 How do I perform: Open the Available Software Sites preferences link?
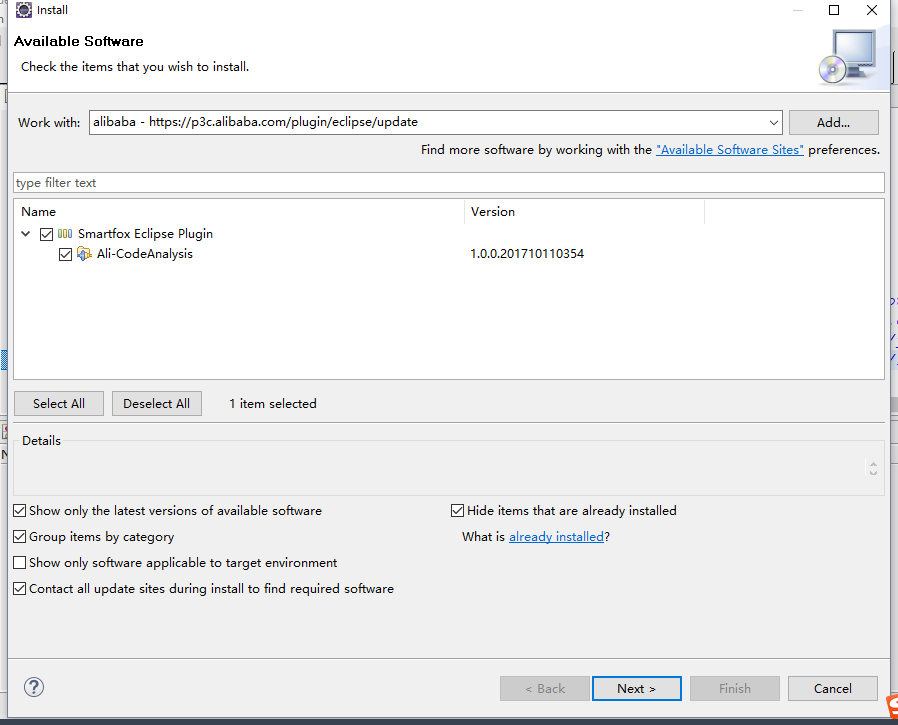pyautogui.click(x=730, y=150)
